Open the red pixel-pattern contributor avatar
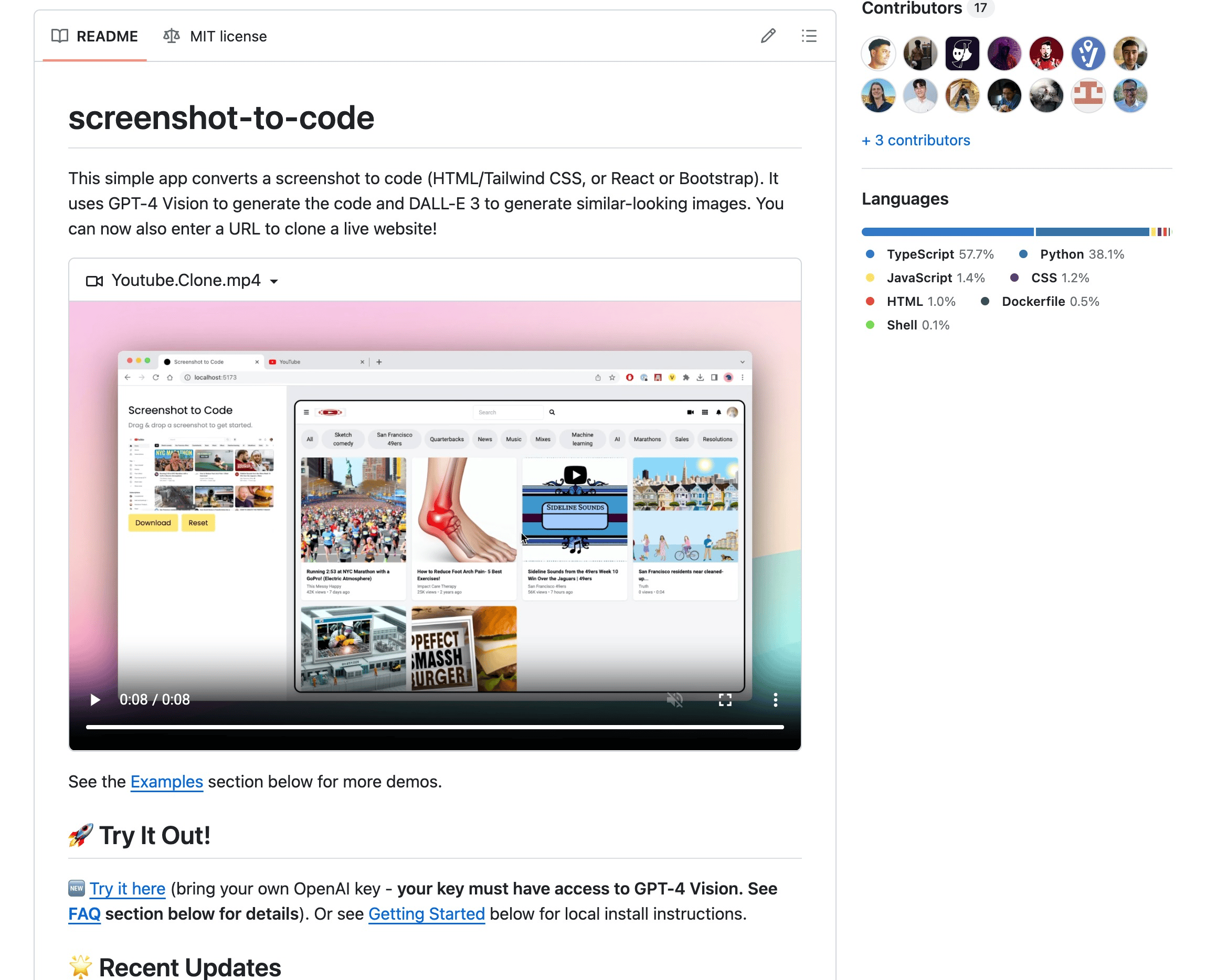Screen dimensions: 1206x980 coord(1088,95)
